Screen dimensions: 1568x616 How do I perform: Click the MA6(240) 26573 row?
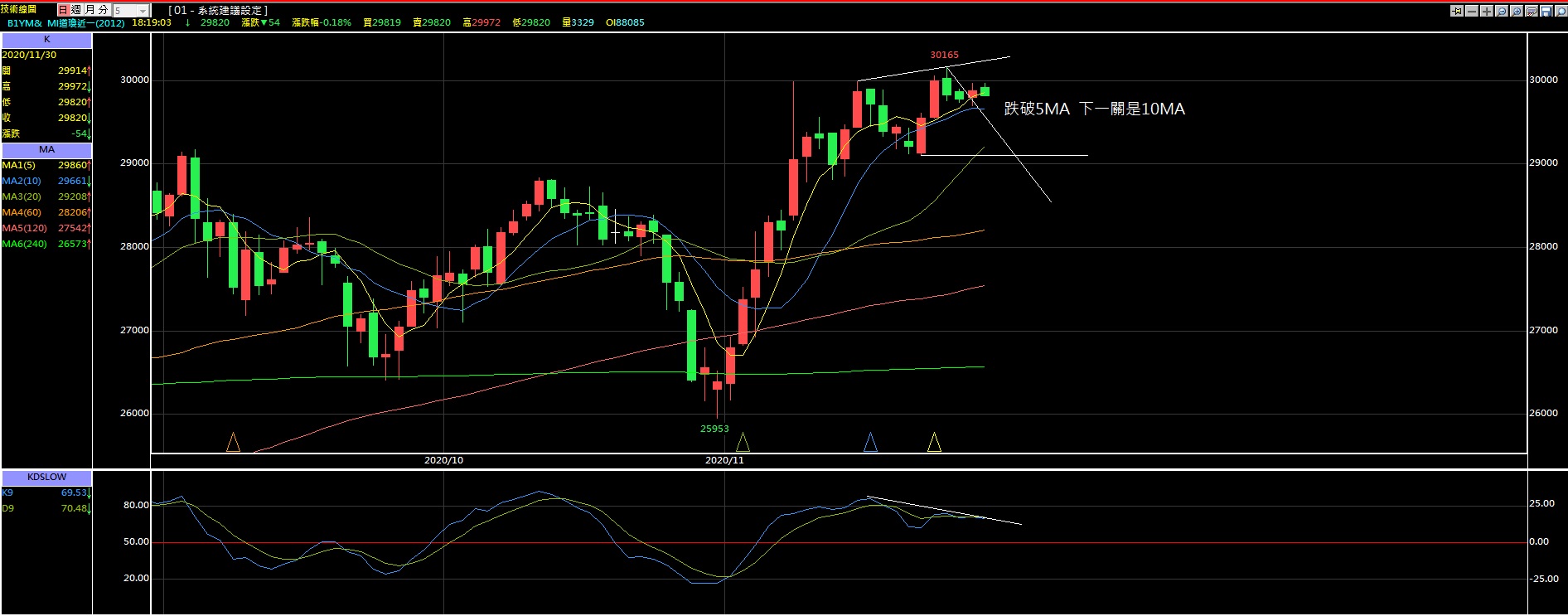coord(46,244)
